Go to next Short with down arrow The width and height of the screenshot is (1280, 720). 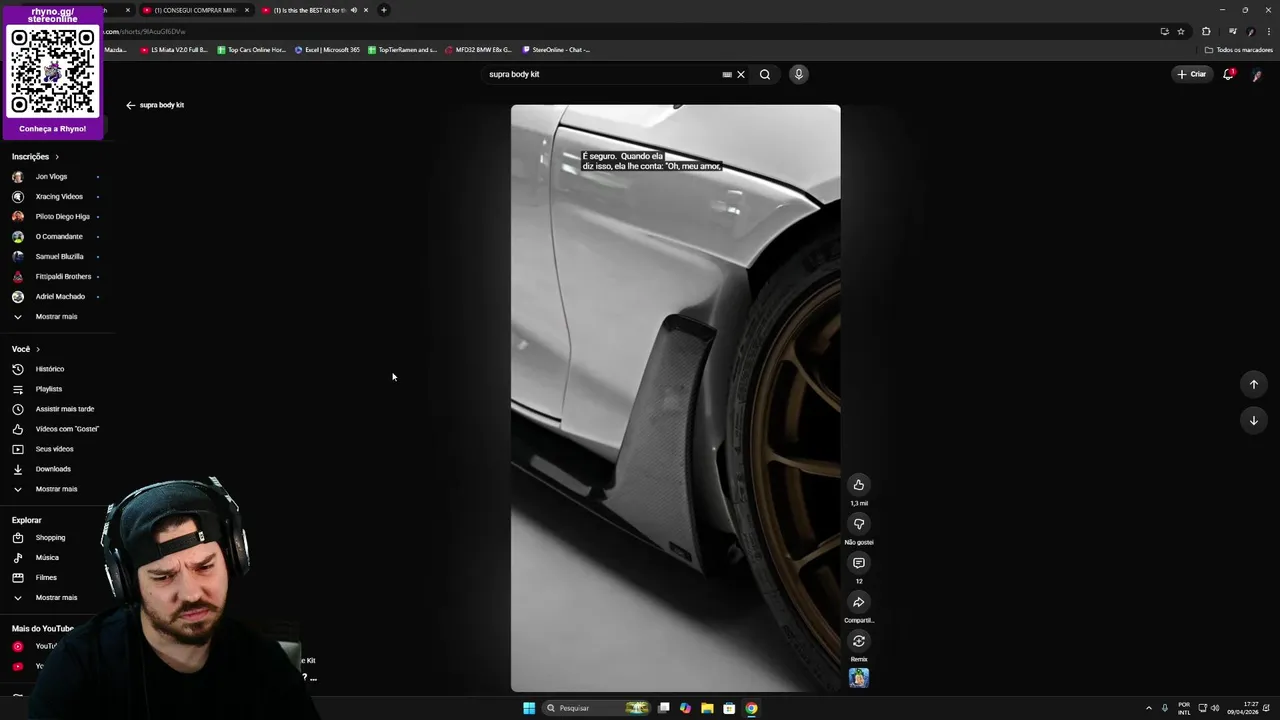pos(1253,420)
